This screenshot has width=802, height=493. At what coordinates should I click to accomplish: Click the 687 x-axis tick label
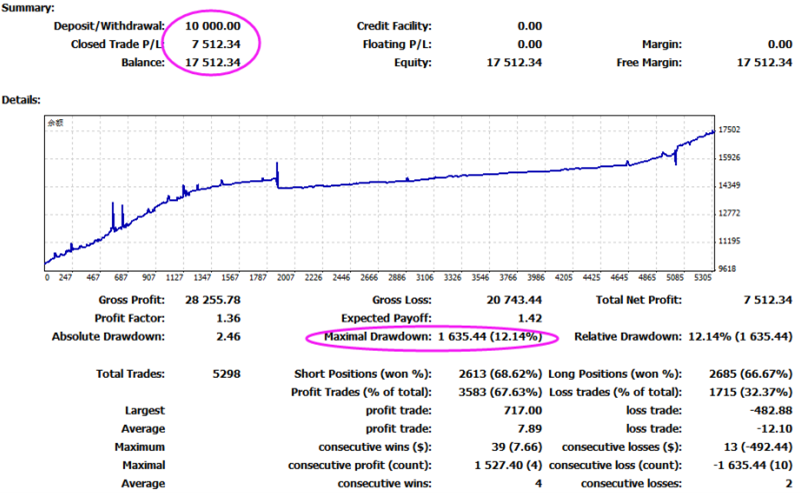121,277
